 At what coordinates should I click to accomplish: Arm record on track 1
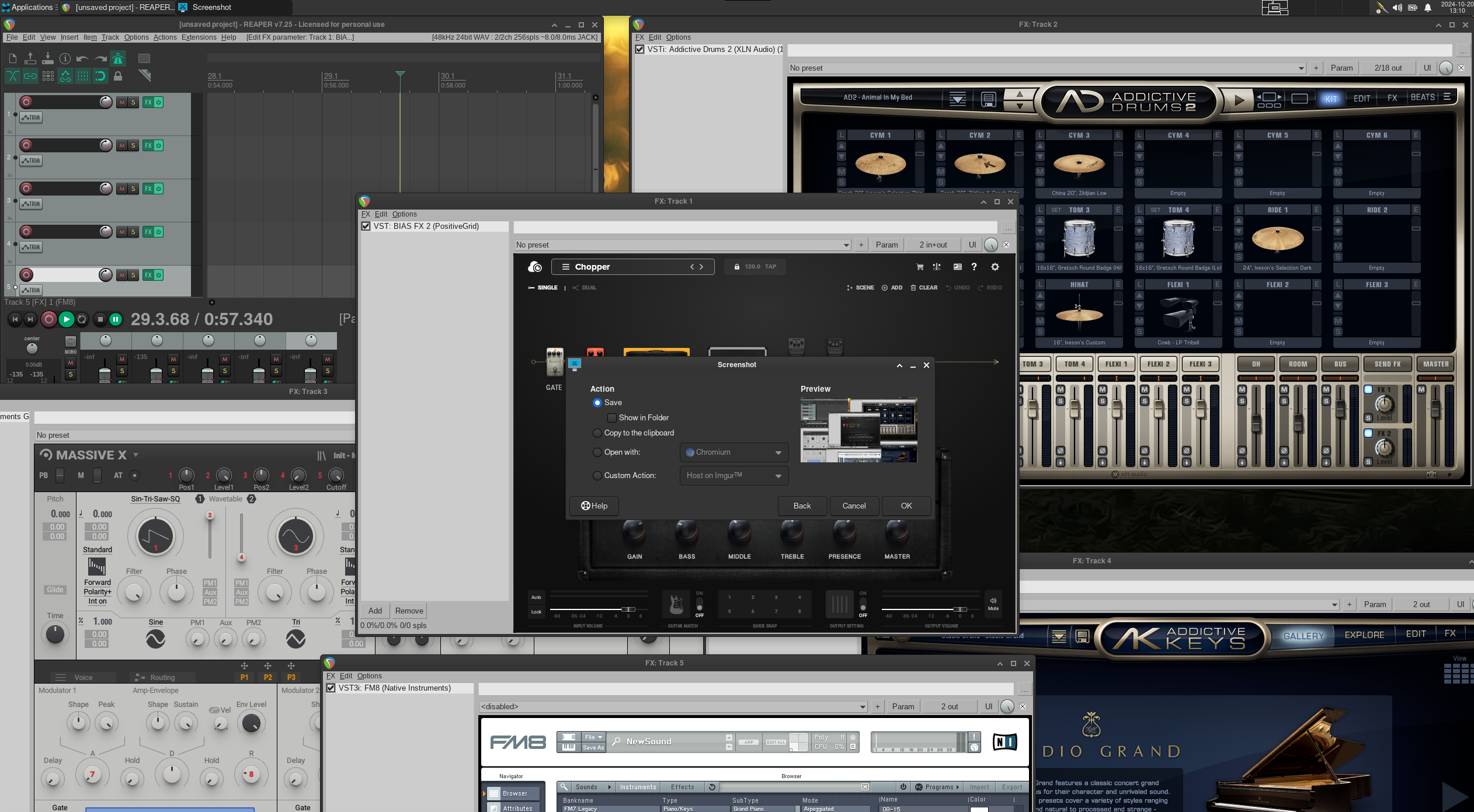click(26, 102)
